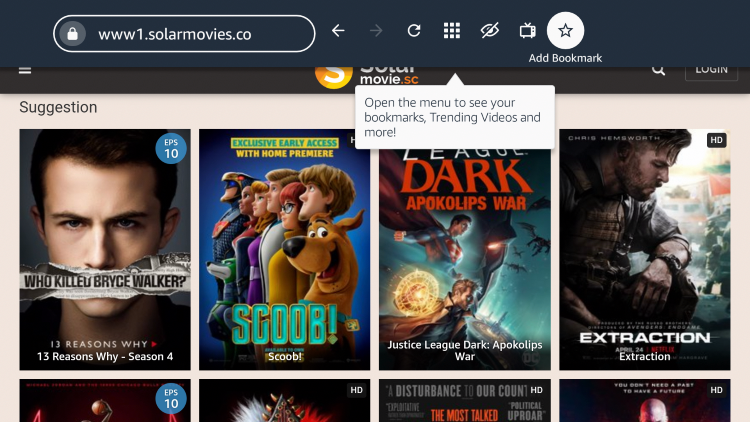
Task: Select the 'Scoob!' title caption
Action: 285,356
